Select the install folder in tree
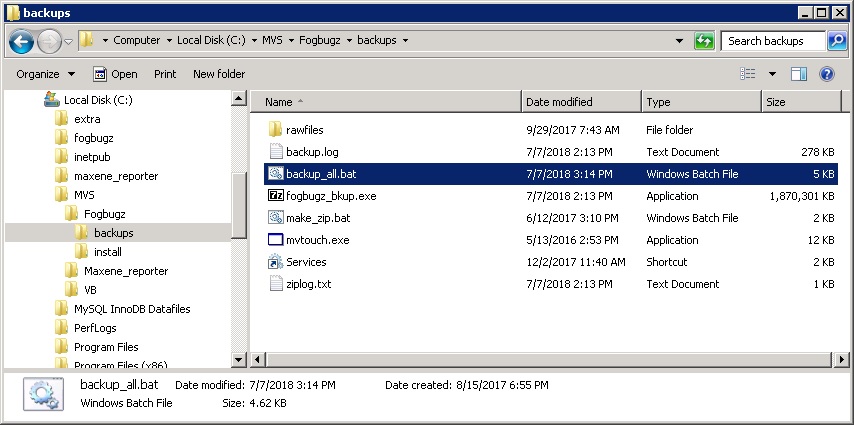Screen dimensions: 854x425 coord(107,252)
